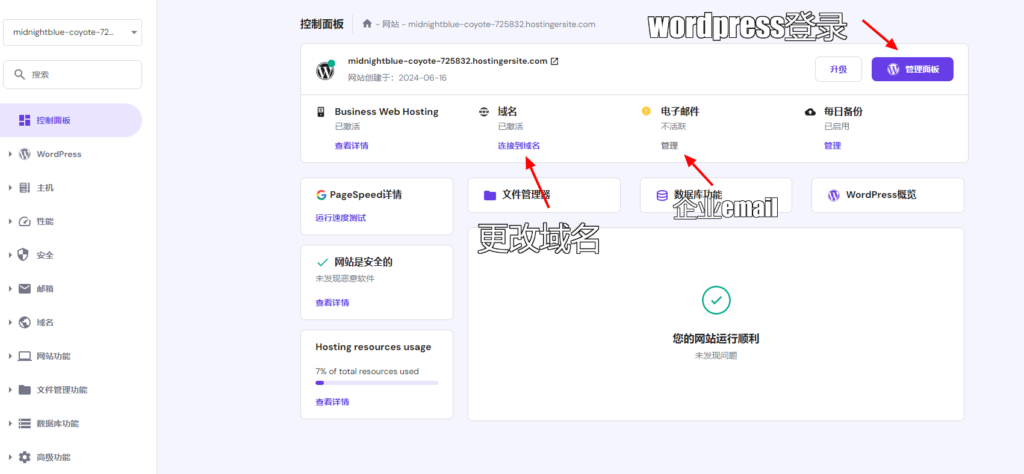The width and height of the screenshot is (1024, 474).
Task: Click the hosting resources usage bar
Action: click(376, 382)
